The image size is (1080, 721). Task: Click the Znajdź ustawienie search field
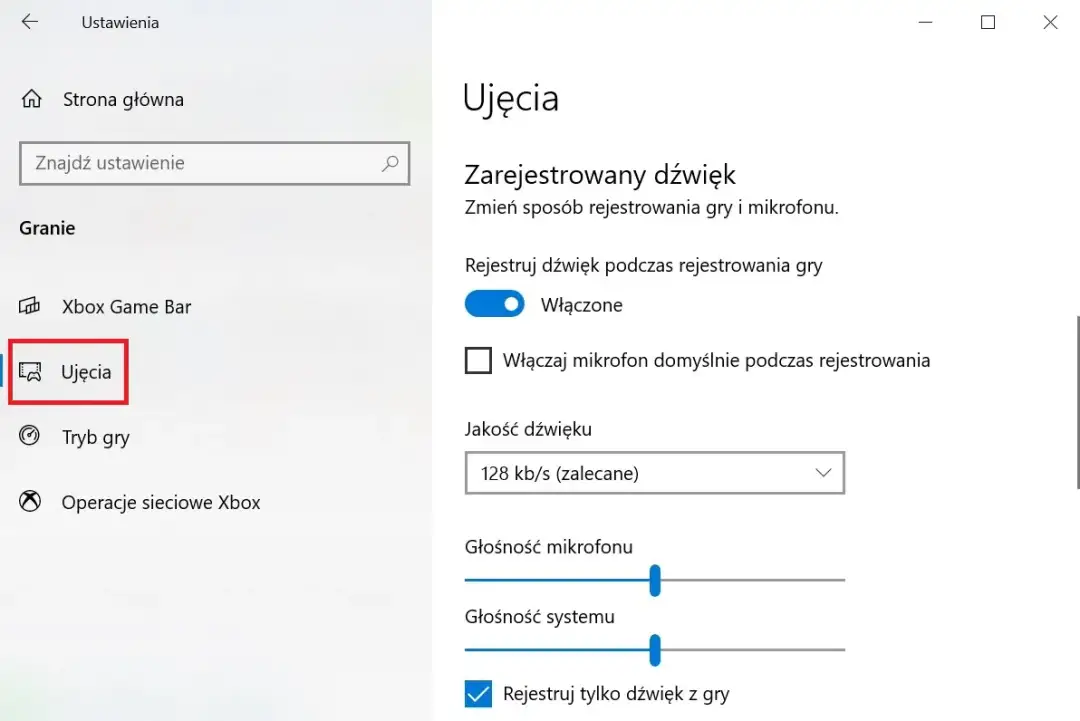(200, 163)
